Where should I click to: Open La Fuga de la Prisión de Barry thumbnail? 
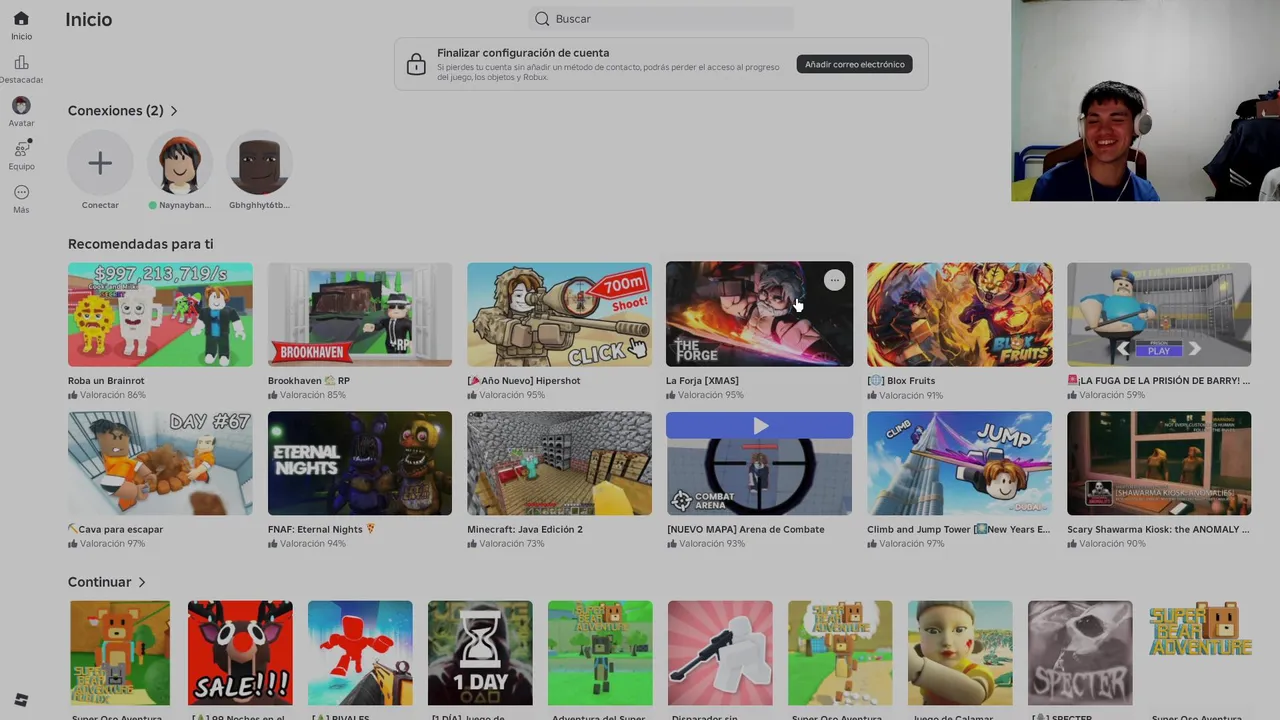(x=1159, y=314)
